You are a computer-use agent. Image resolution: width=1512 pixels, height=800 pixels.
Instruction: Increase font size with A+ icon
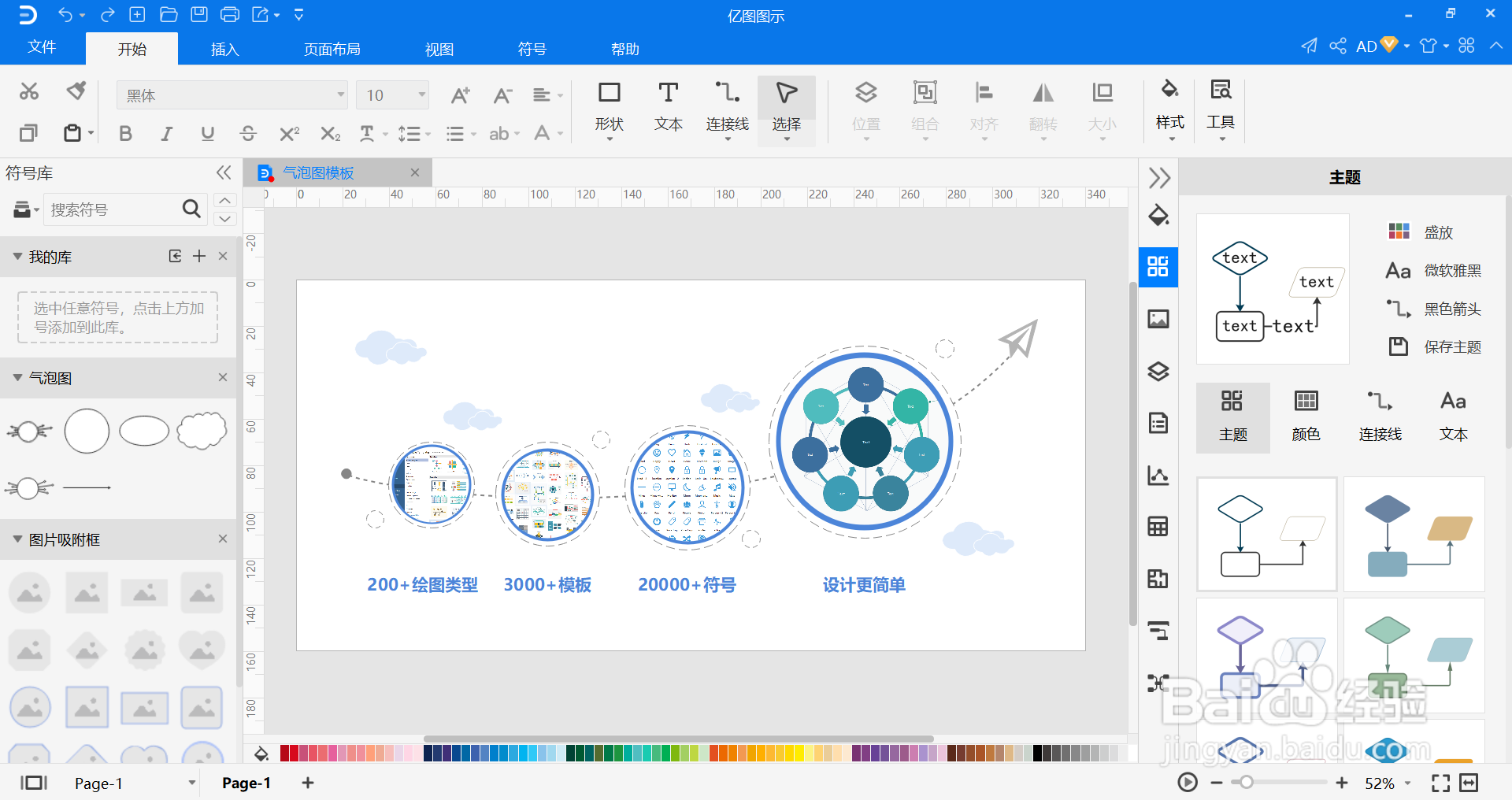[x=461, y=95]
